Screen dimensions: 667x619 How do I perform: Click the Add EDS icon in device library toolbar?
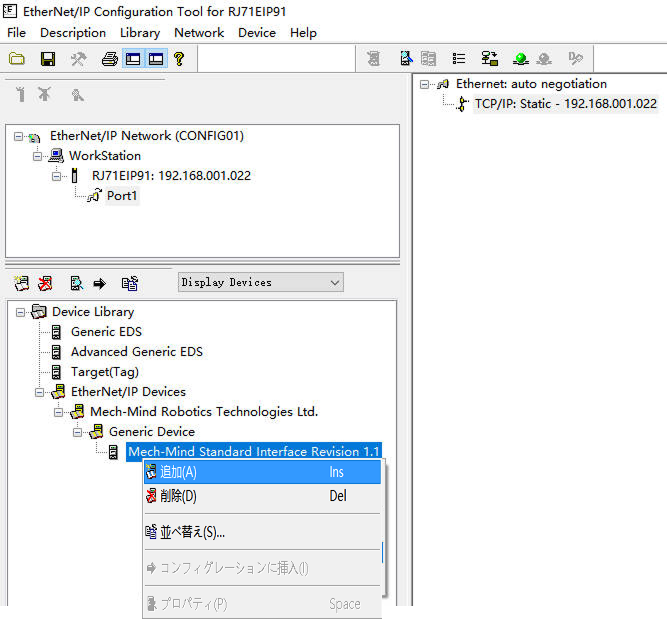coord(21,283)
